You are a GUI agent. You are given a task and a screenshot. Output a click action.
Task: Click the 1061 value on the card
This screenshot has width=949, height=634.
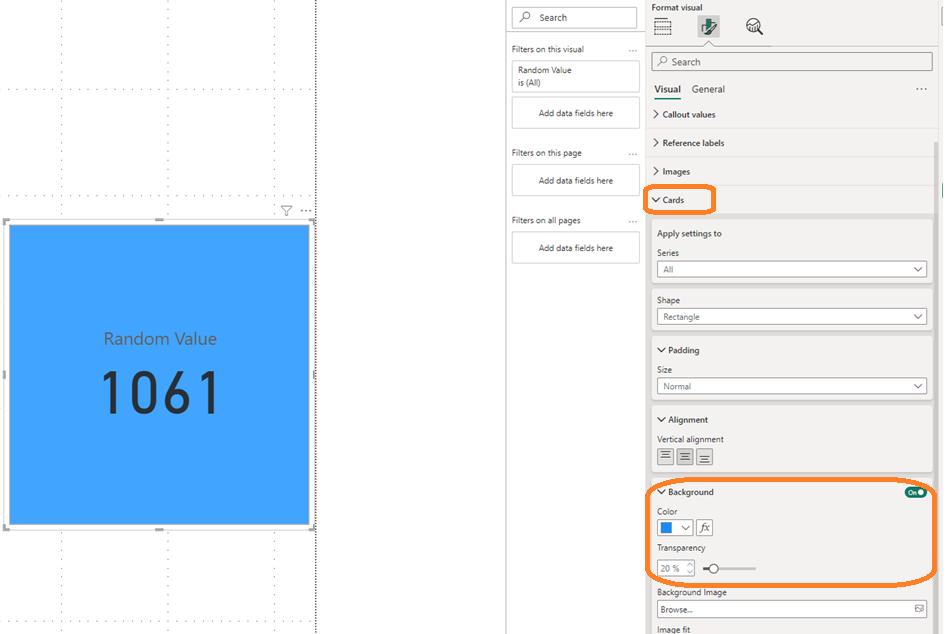[160, 393]
